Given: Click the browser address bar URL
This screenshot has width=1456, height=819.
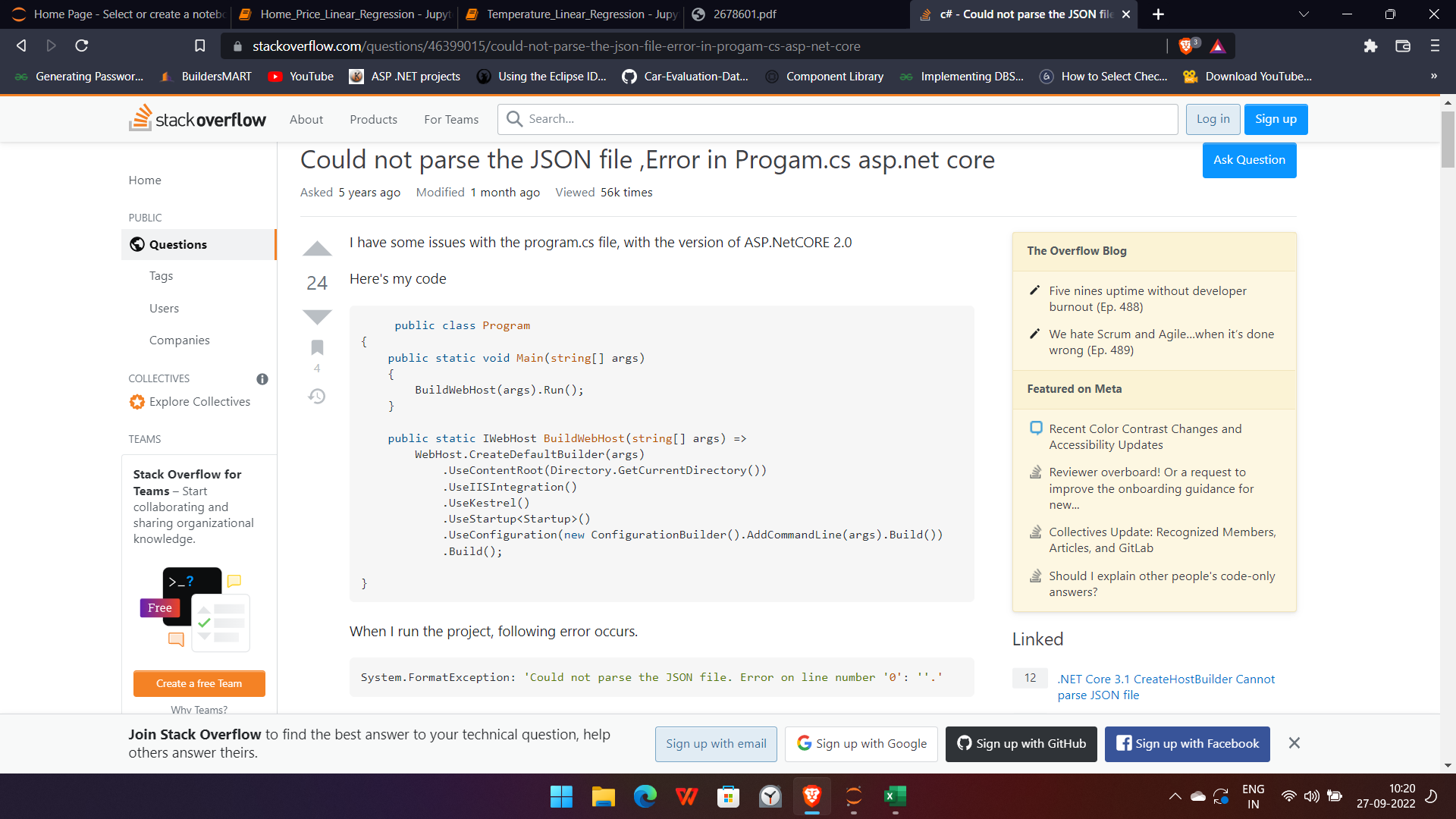Looking at the screenshot, I should point(556,46).
